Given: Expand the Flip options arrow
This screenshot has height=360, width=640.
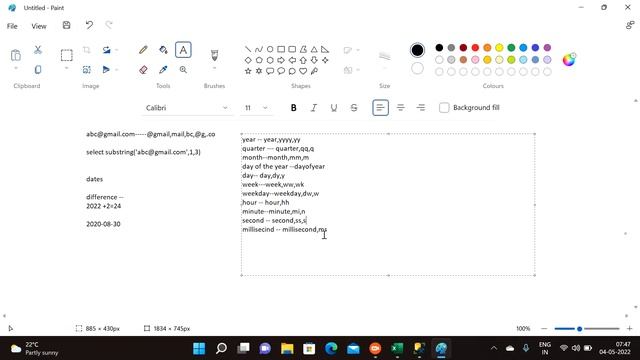Looking at the screenshot, I should click(x=116, y=70).
